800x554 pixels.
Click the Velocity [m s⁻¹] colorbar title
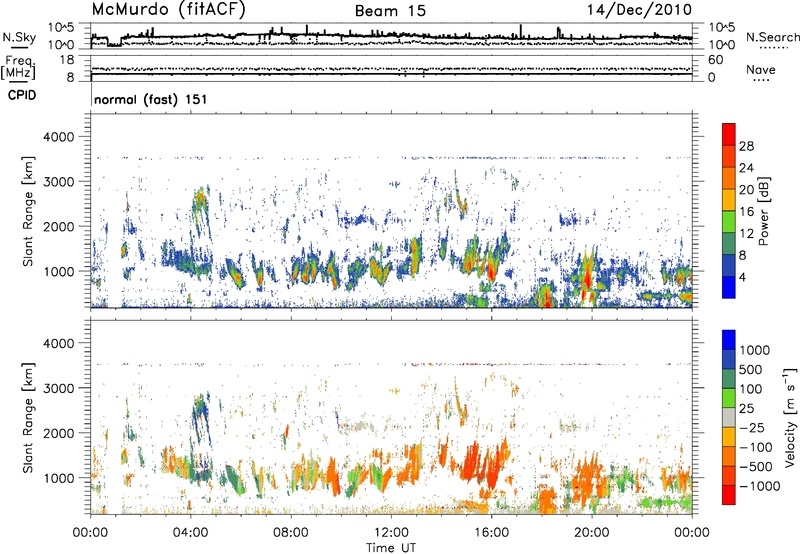pos(790,418)
